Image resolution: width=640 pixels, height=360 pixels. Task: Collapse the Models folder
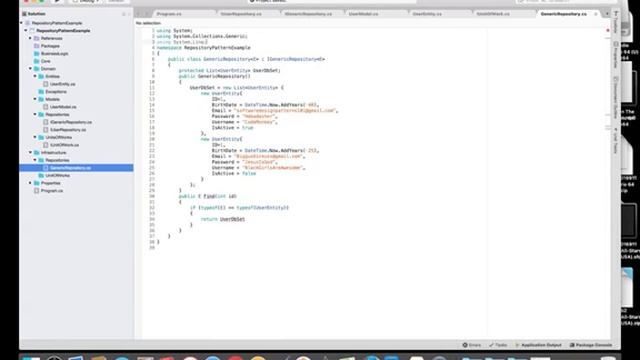[x=35, y=99]
